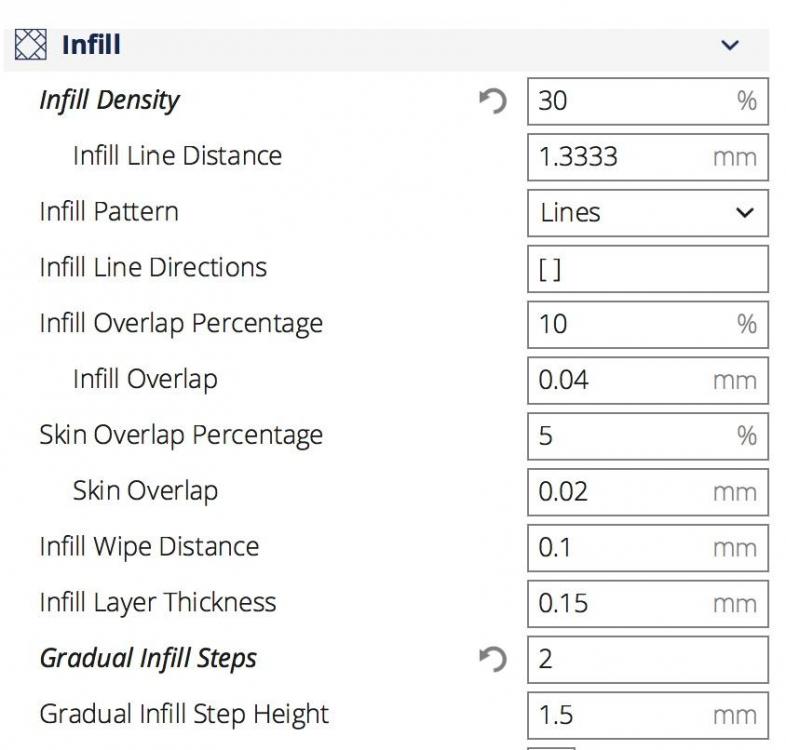
Task: Click the Infill Pattern setting label
Action: coord(109,212)
